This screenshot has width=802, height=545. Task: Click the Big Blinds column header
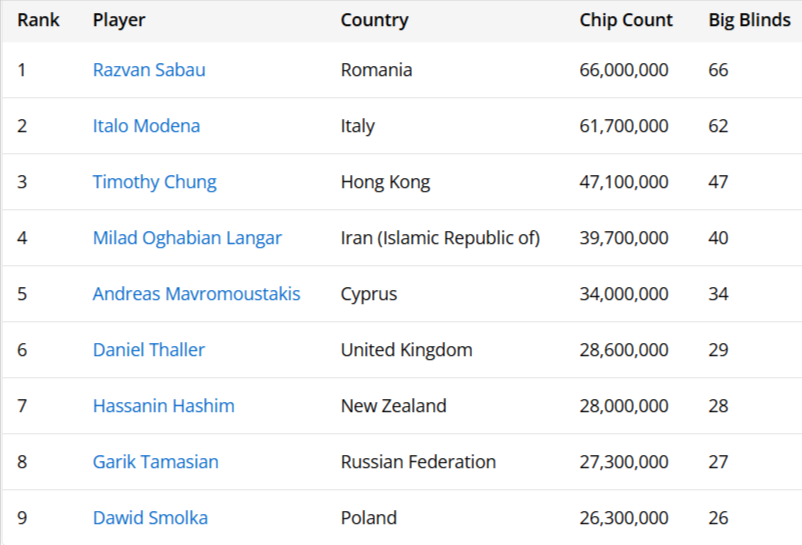[749, 20]
